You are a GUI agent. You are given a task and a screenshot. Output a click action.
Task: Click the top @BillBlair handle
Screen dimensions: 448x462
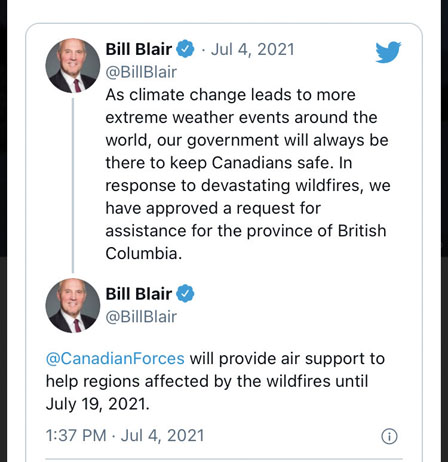(141, 72)
